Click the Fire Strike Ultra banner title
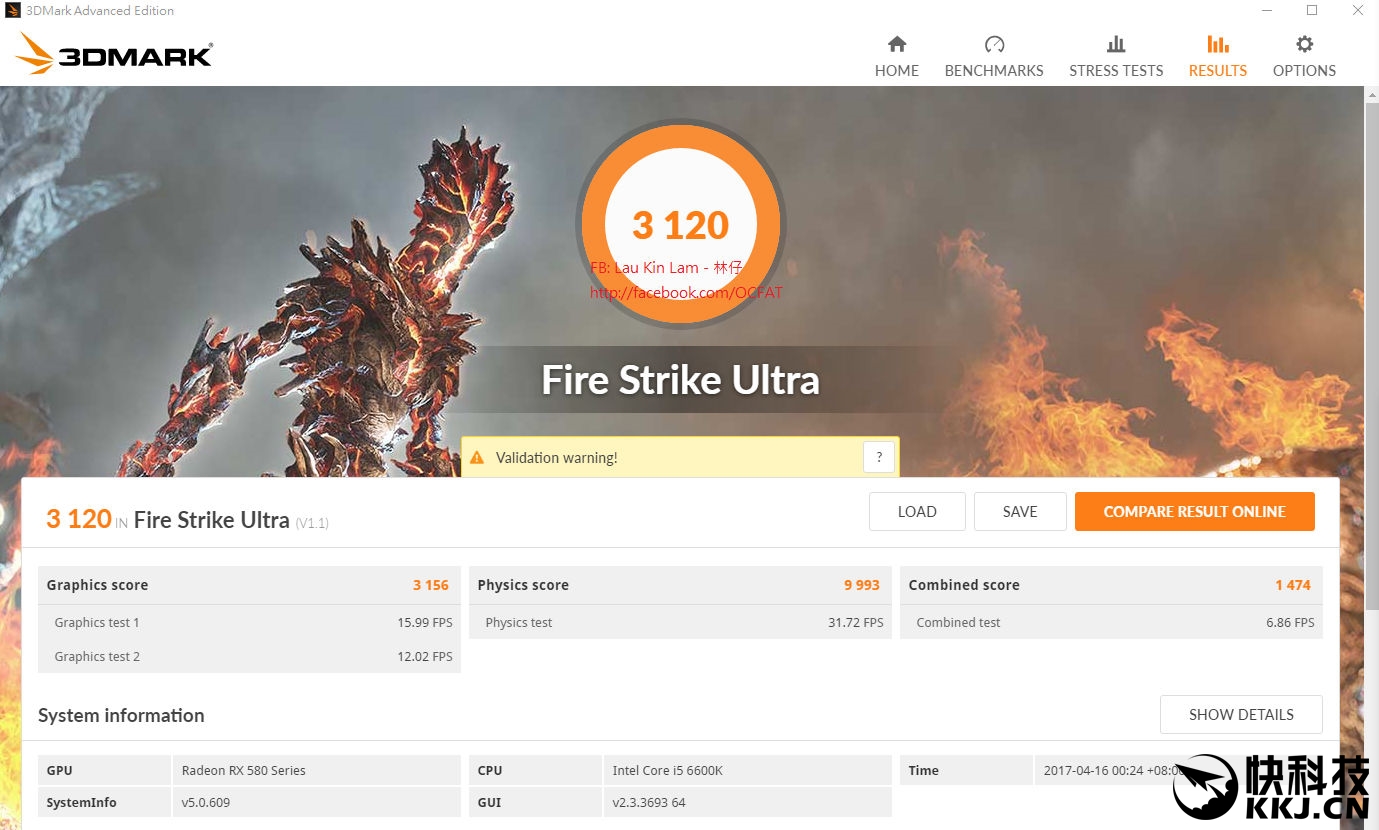 681,380
